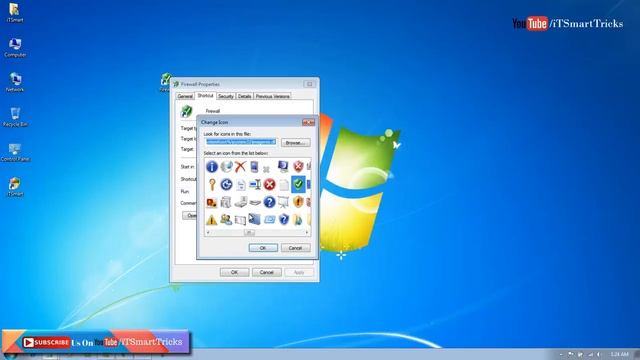
Task: Select the folder with blue figure icon
Action: coord(298,220)
